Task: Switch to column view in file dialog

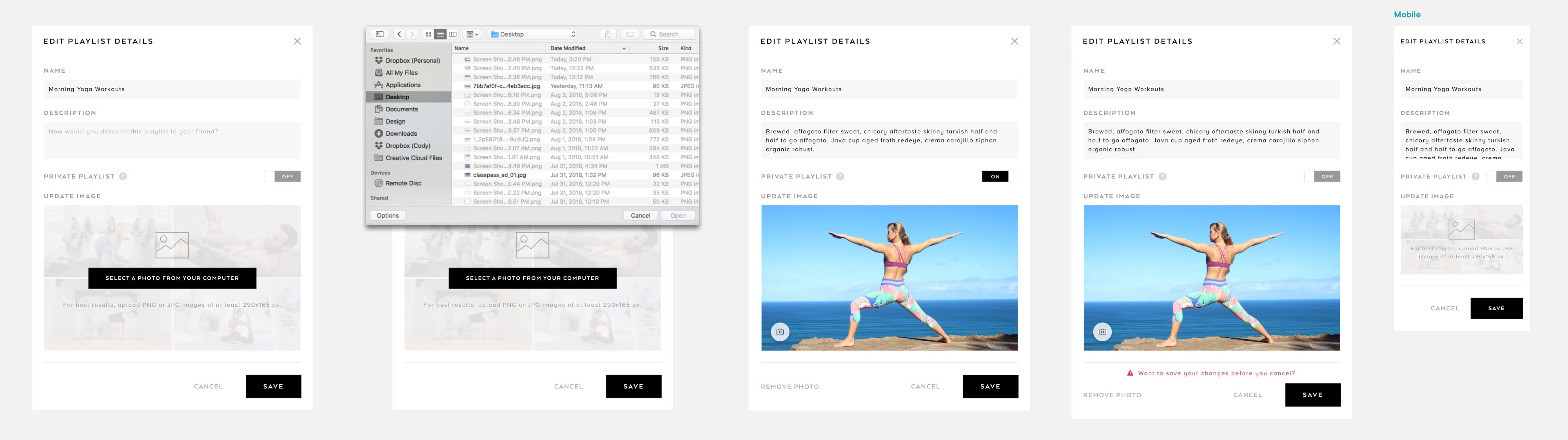Action: coord(452,34)
